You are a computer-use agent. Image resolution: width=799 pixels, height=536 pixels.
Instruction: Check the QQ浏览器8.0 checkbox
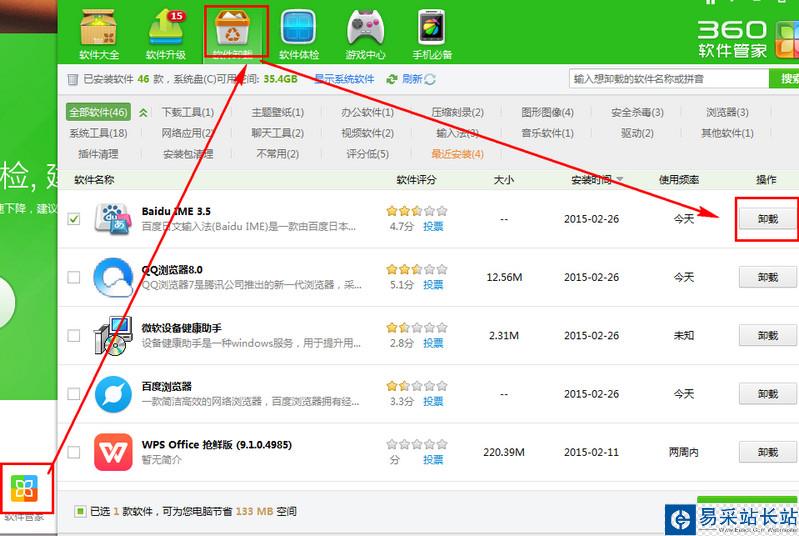(x=74, y=277)
